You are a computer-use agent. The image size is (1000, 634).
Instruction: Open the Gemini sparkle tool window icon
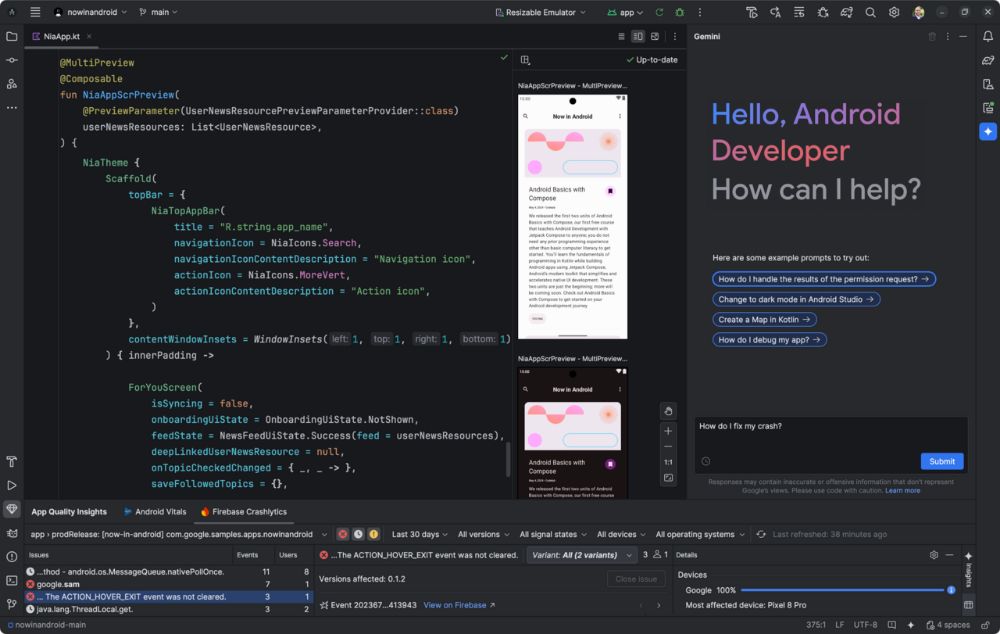(x=988, y=131)
